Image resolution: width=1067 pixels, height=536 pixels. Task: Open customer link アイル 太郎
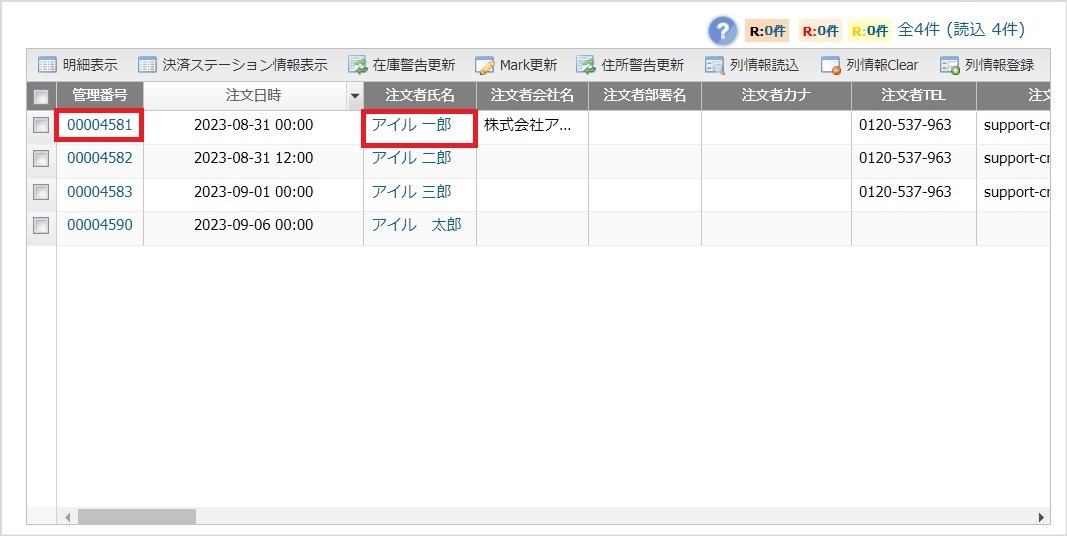point(416,225)
